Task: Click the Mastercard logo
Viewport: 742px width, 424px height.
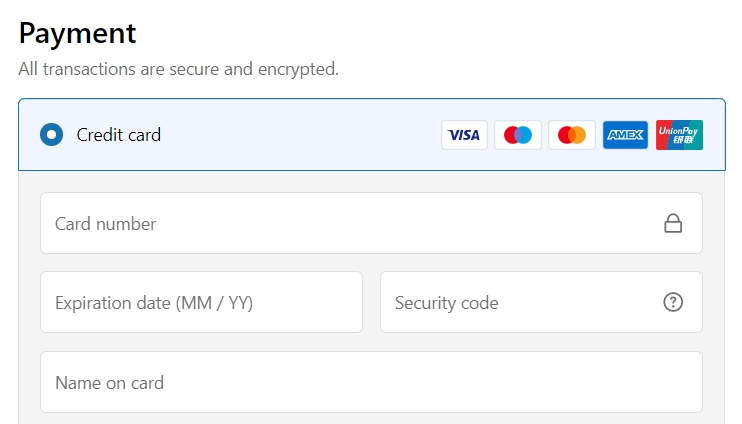Action: click(x=572, y=135)
